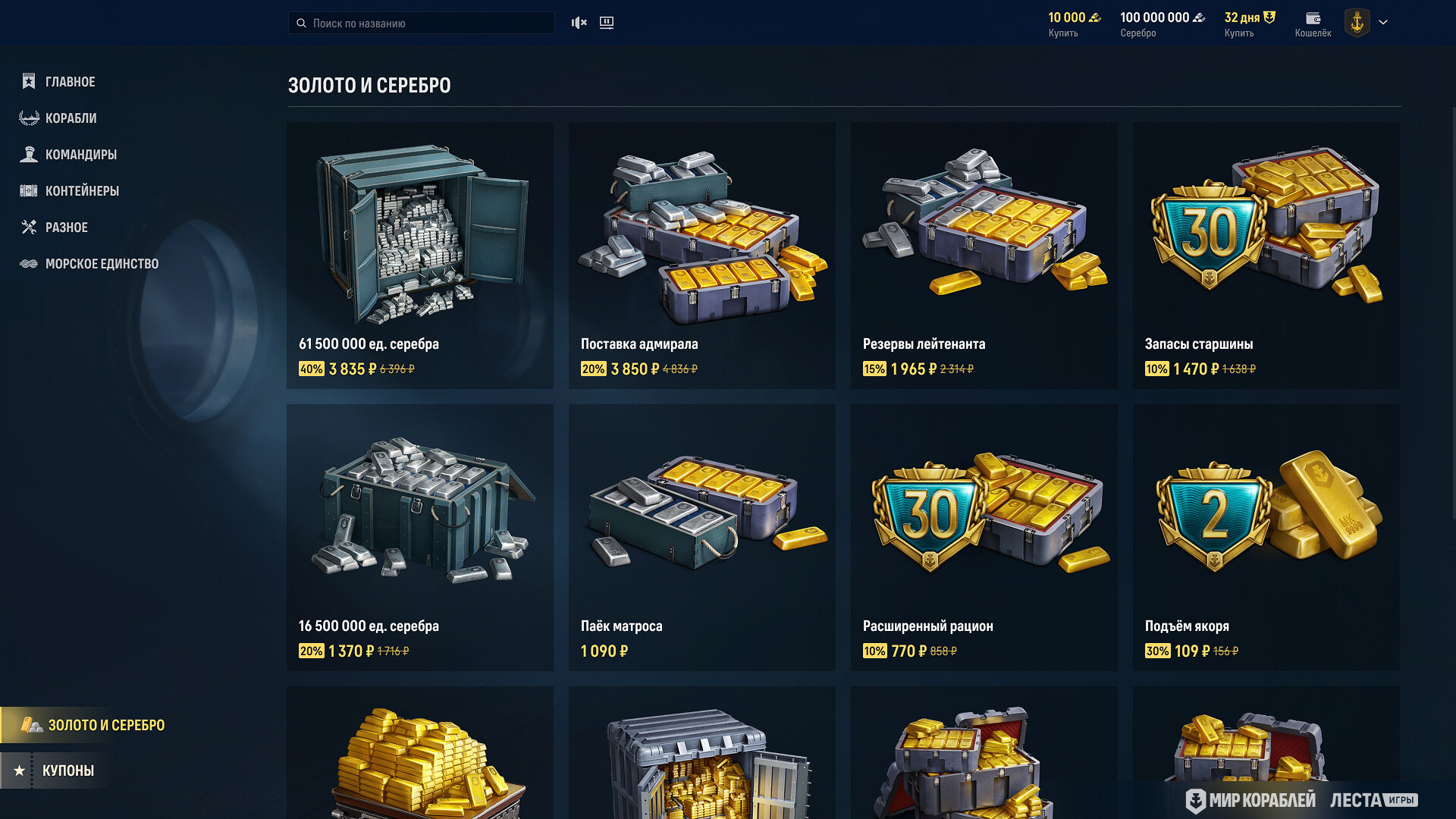
Task: Click the anchor profile avatar
Action: 1357,23
